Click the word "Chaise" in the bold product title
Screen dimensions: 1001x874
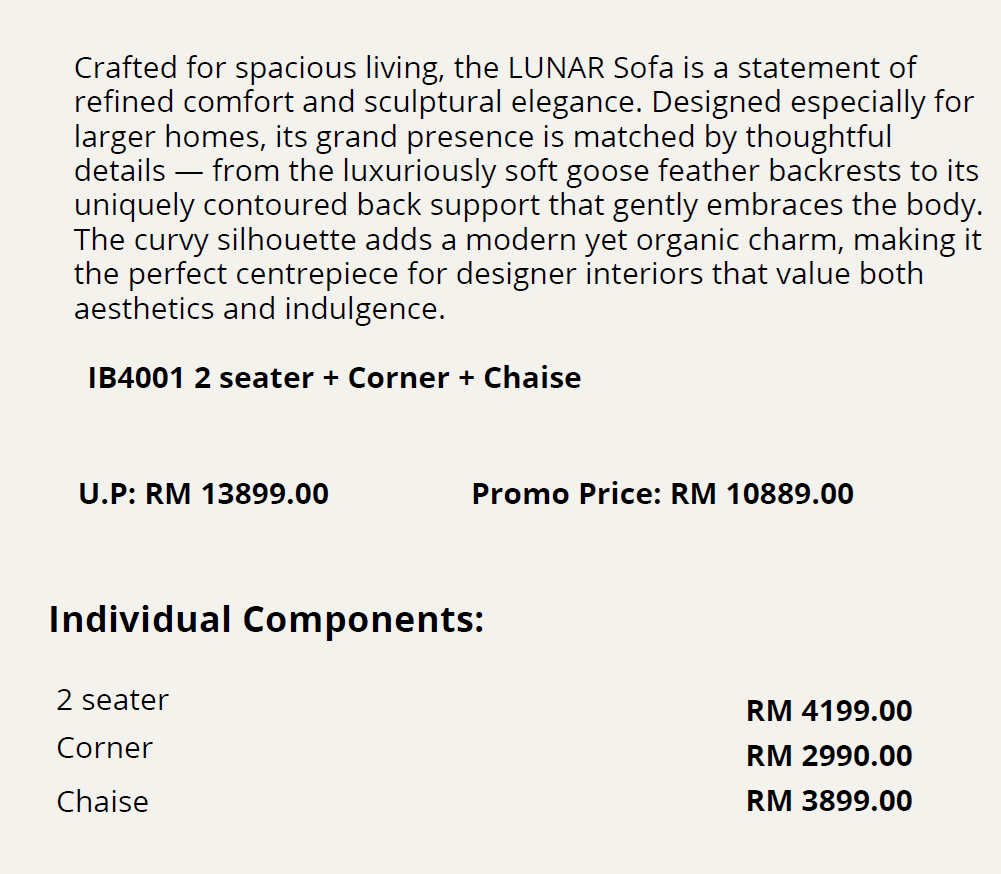pos(532,378)
